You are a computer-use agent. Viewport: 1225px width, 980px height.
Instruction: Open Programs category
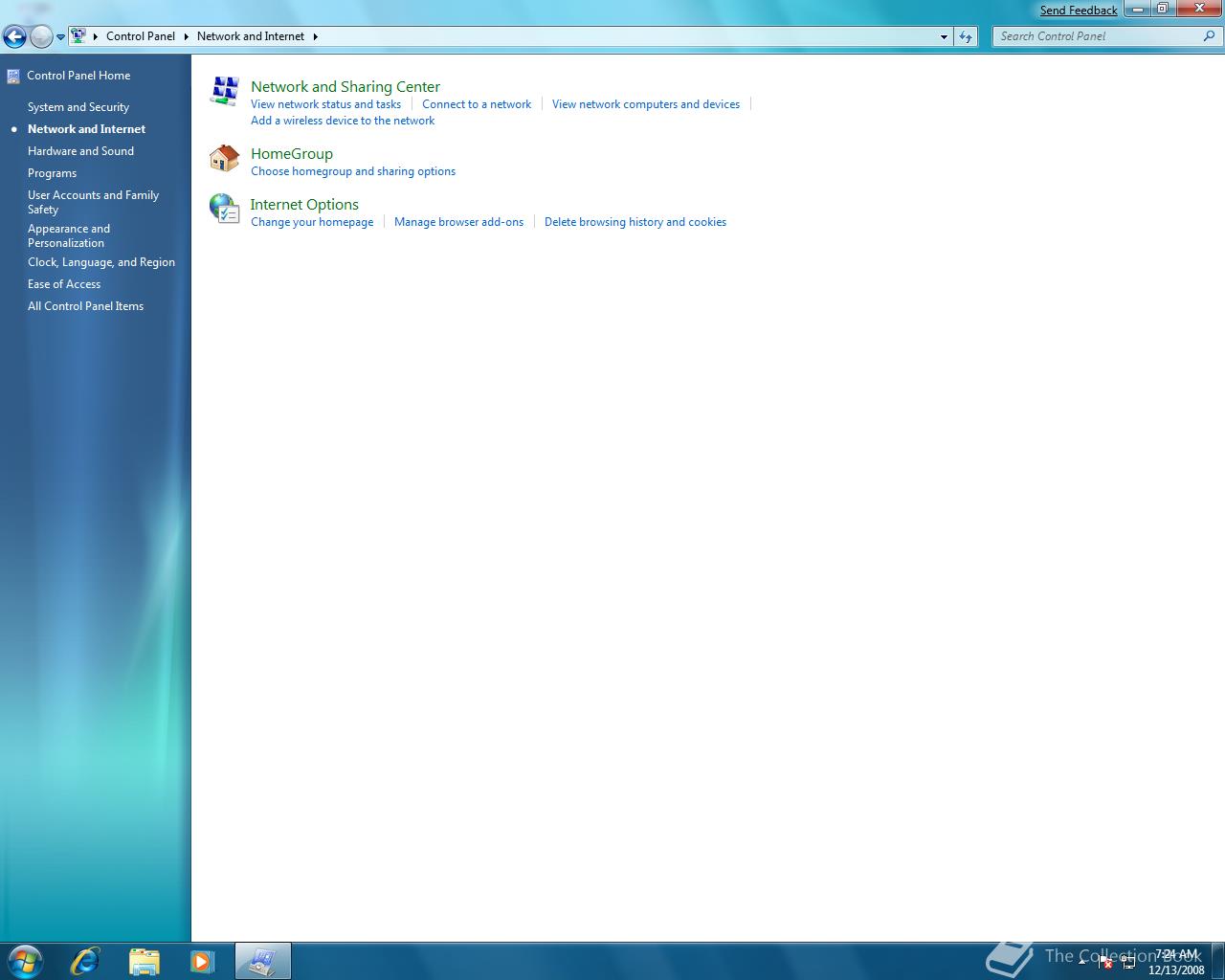(x=52, y=173)
